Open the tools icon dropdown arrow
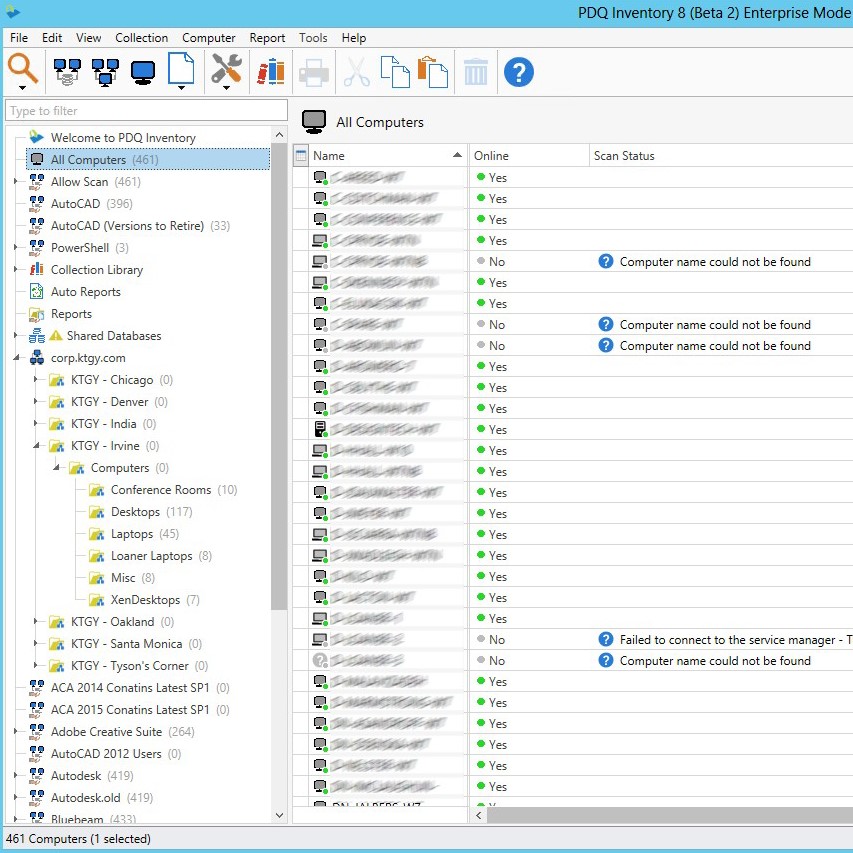This screenshot has width=853, height=853. click(226, 88)
